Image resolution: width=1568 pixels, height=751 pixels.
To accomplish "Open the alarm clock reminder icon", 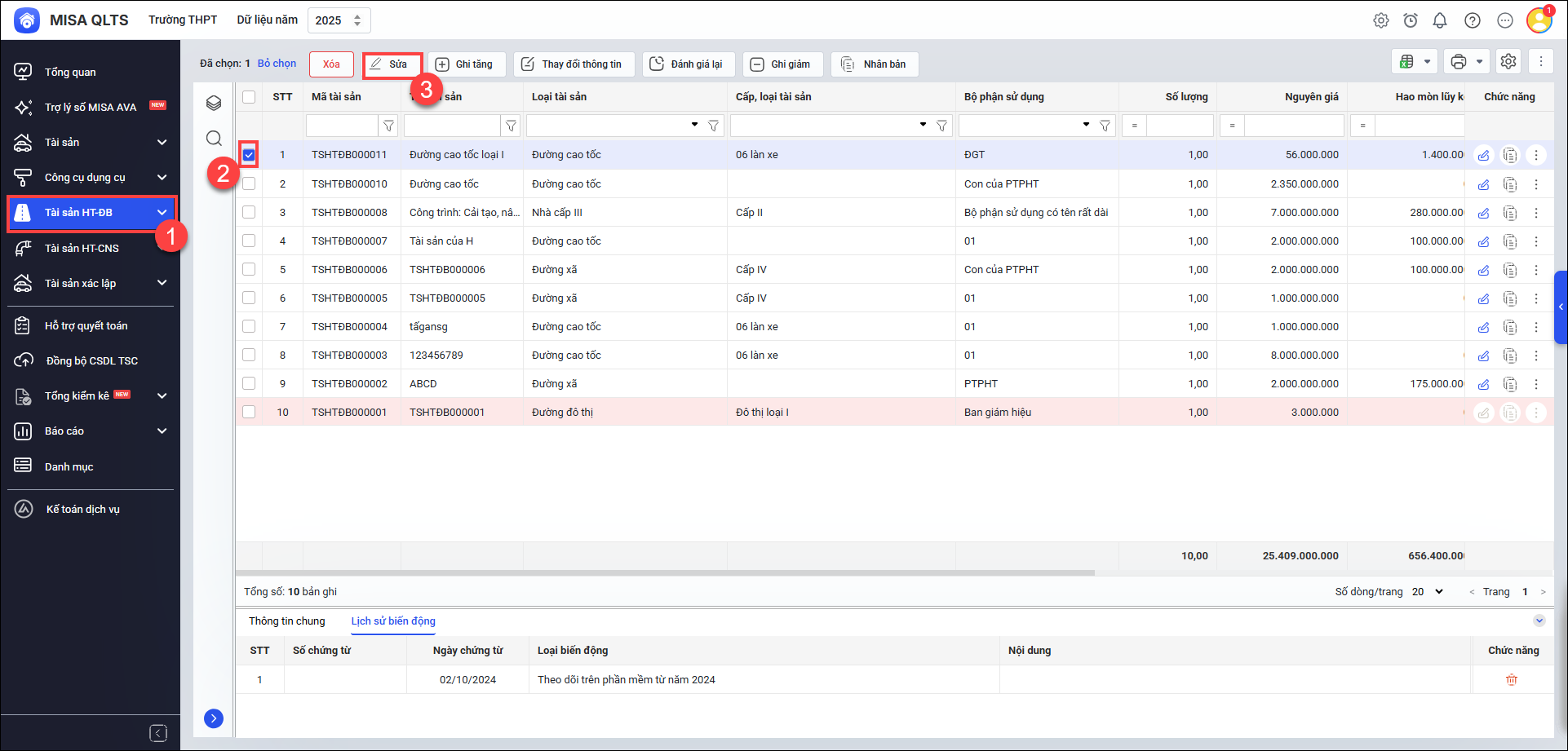I will [1411, 20].
